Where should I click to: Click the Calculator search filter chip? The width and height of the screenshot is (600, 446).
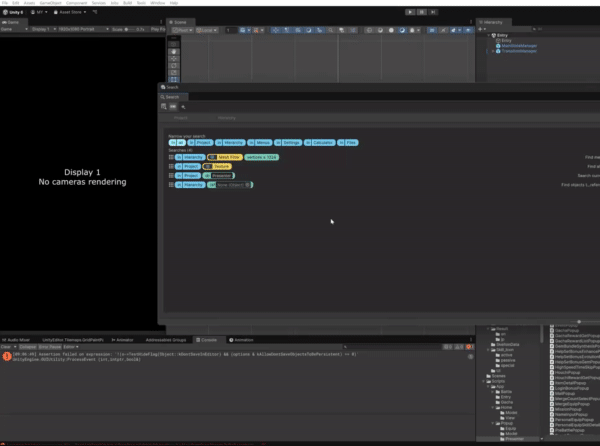pyautogui.click(x=323, y=143)
